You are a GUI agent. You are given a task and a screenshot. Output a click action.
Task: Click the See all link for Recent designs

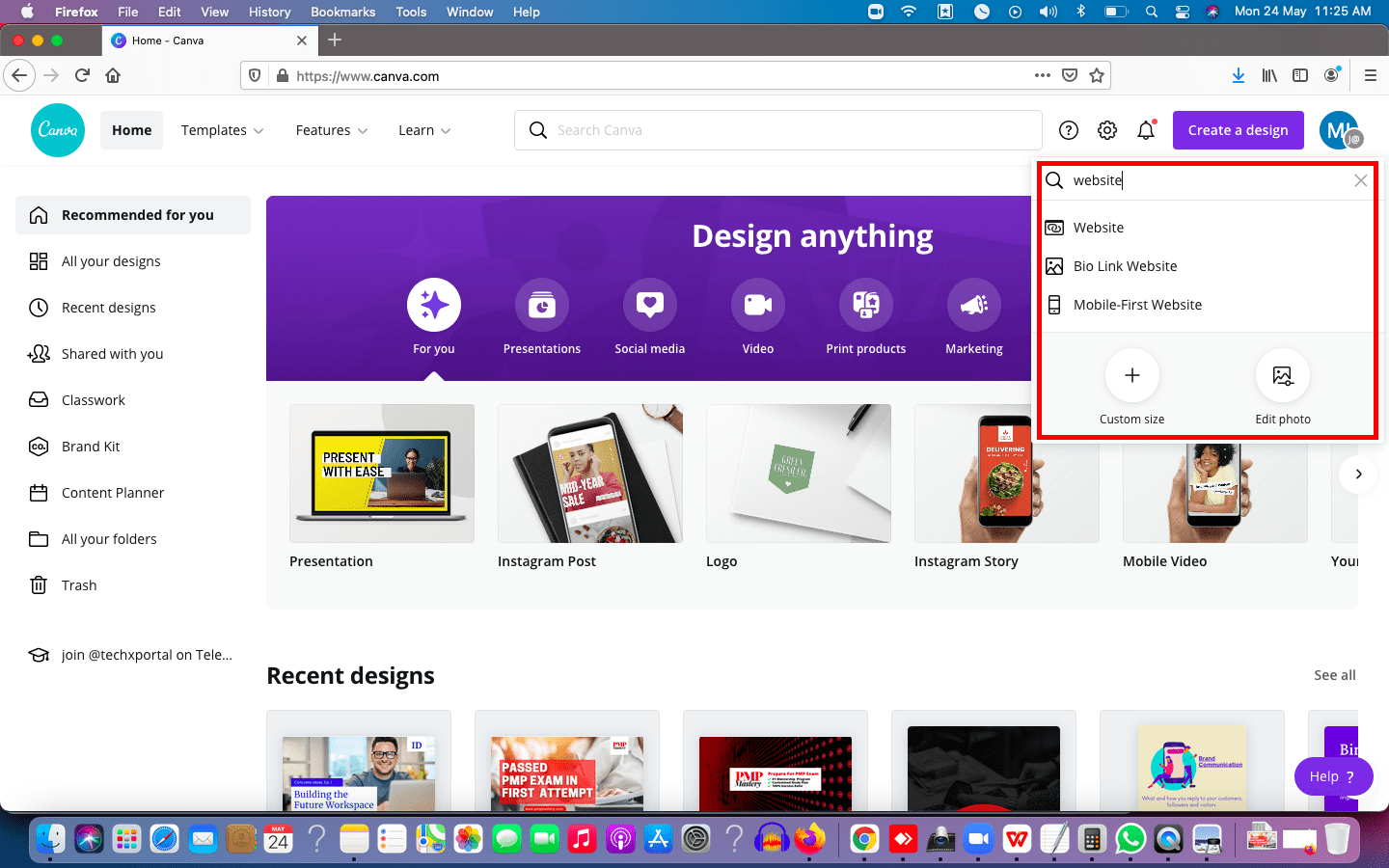click(1334, 675)
